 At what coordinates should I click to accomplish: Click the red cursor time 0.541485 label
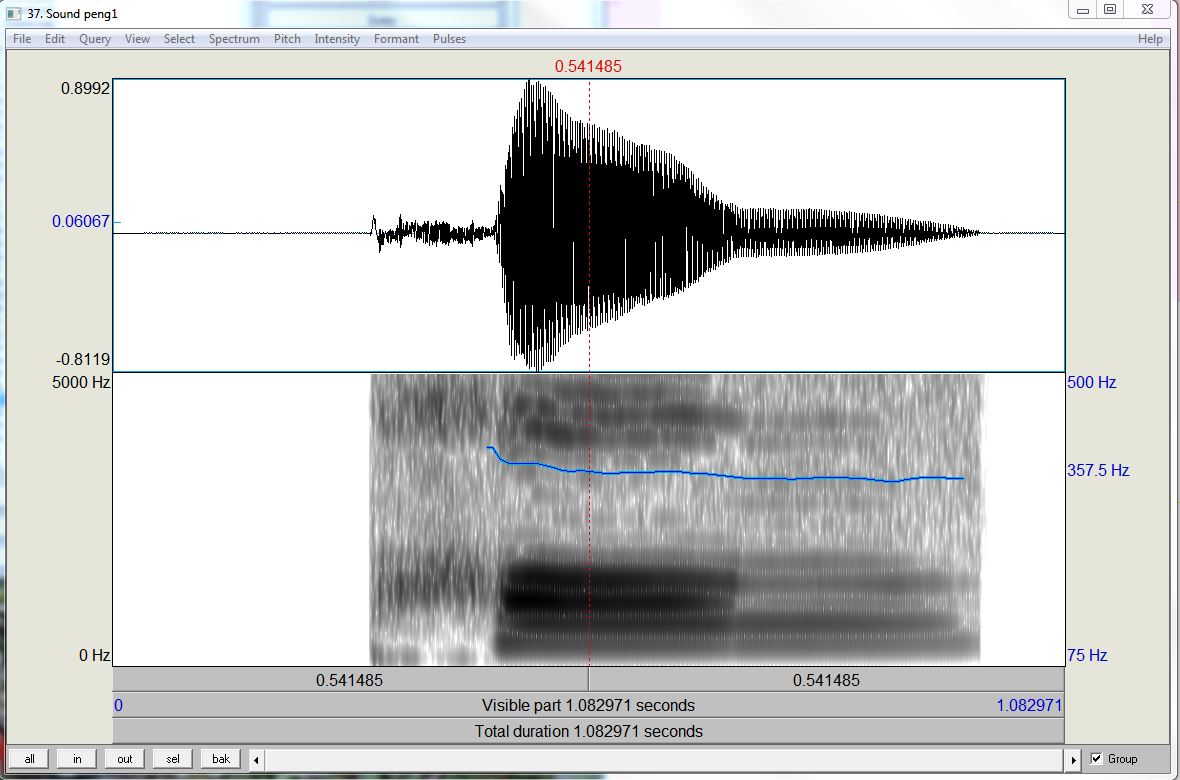click(x=588, y=66)
